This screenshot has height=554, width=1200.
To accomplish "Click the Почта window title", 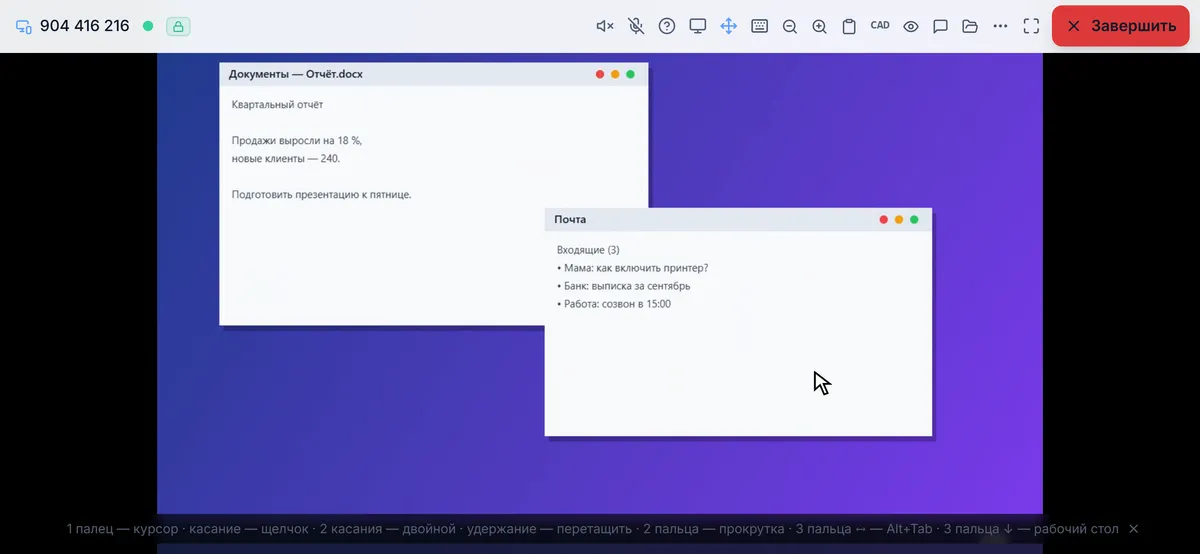I will 570,219.
